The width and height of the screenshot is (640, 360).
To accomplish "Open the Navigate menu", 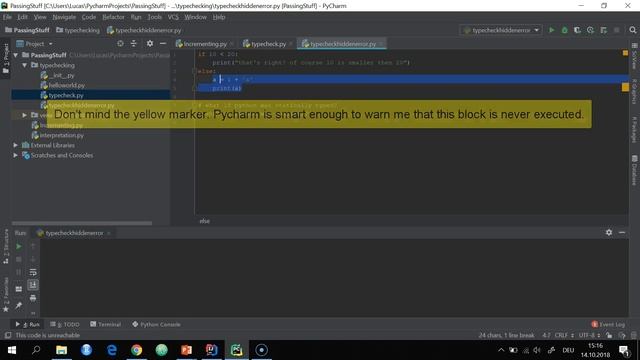I will tap(64, 17).
